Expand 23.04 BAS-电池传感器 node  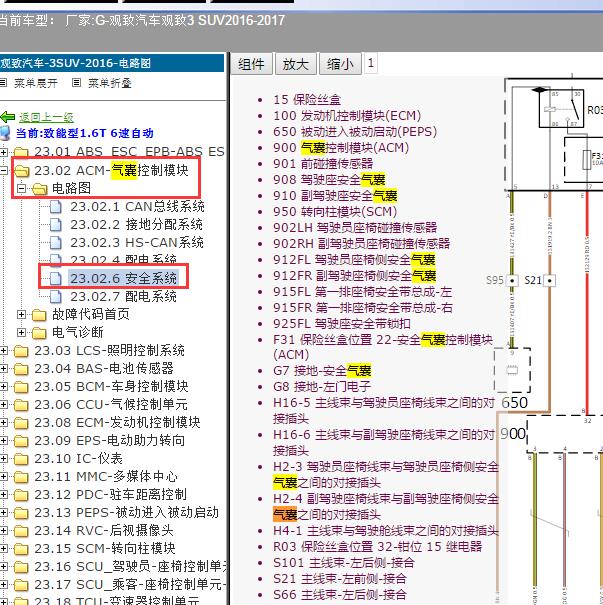(x=4, y=369)
